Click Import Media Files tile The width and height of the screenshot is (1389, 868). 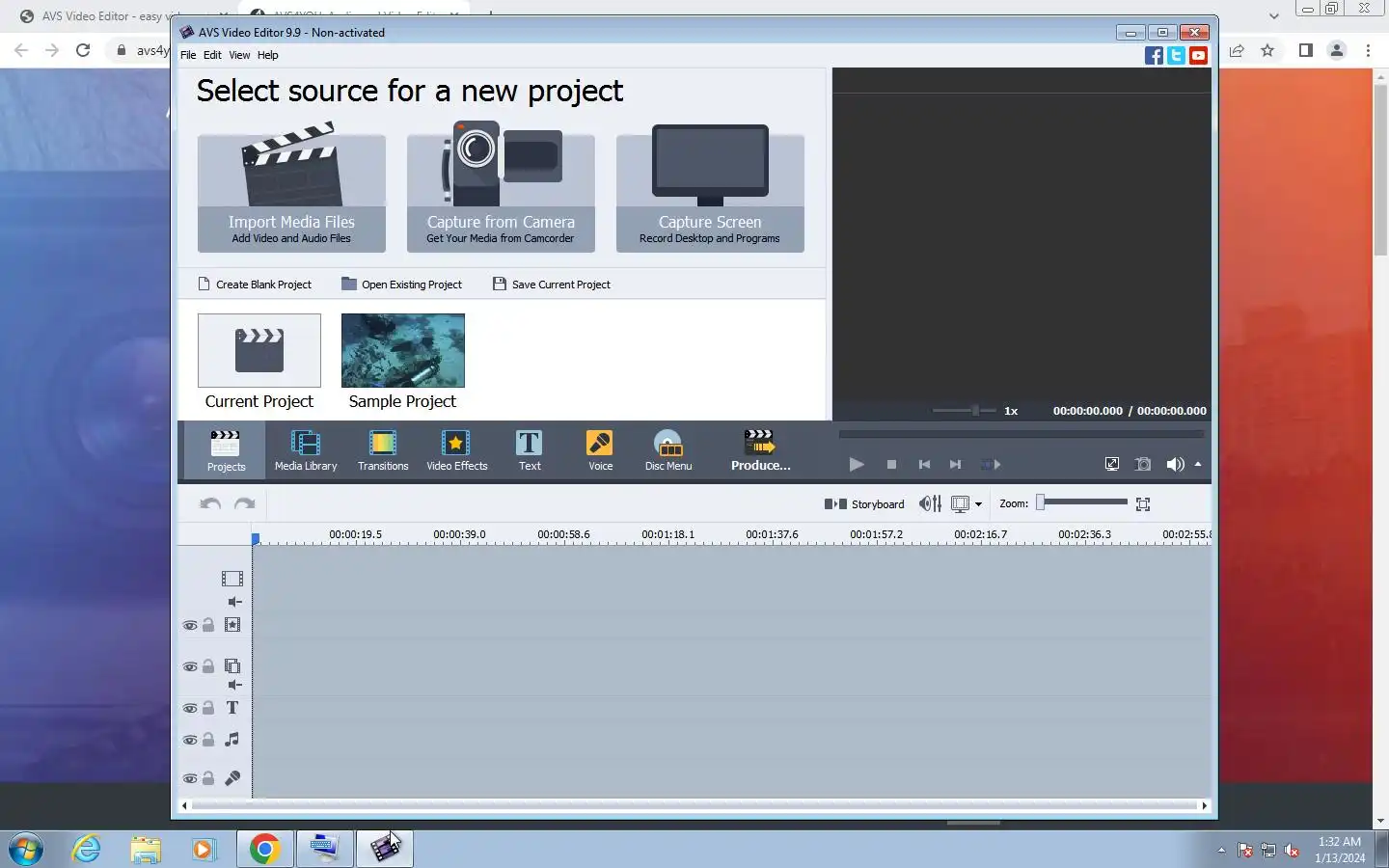pyautogui.click(x=291, y=188)
